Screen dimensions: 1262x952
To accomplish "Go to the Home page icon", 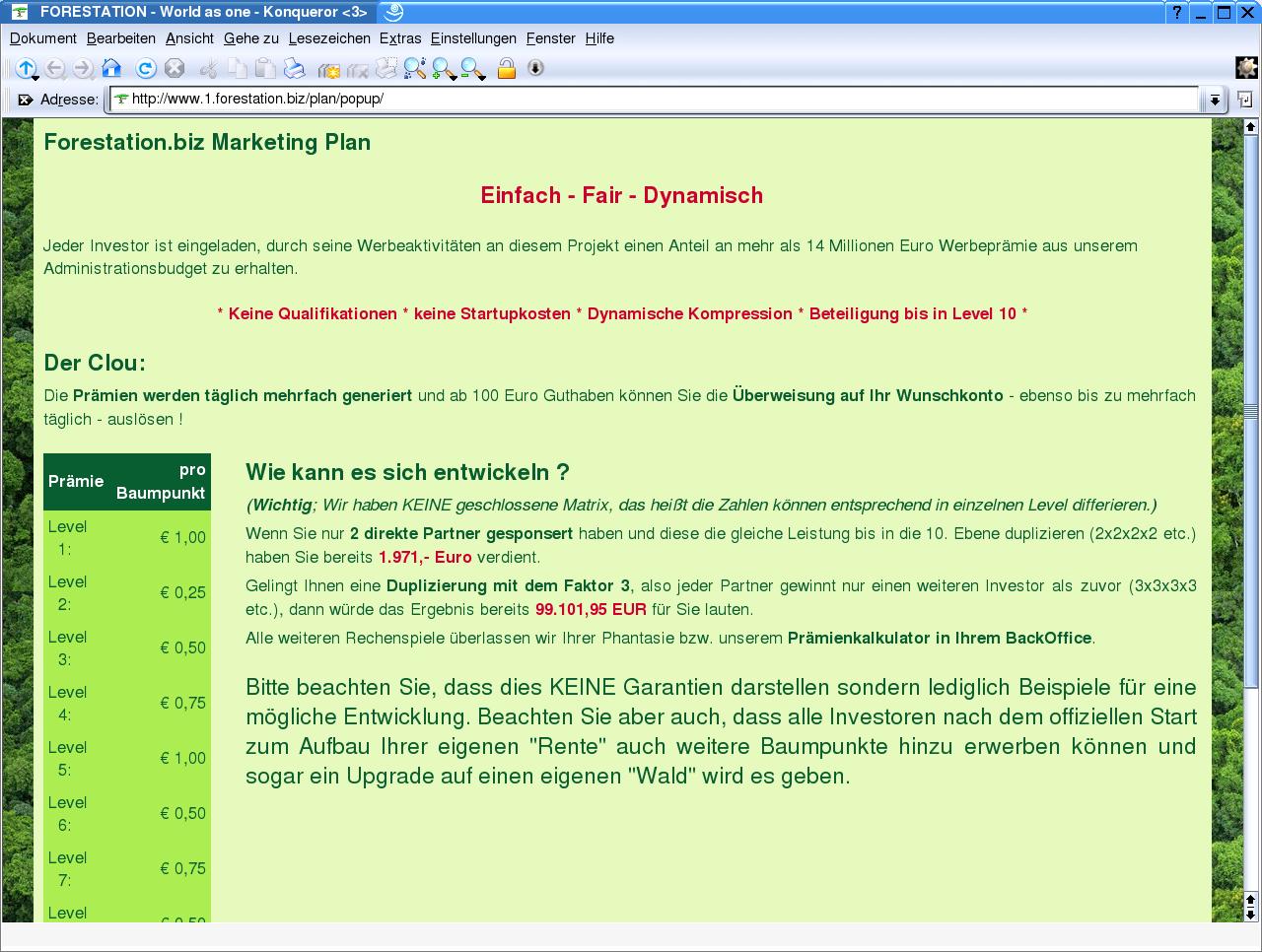I will click(111, 68).
